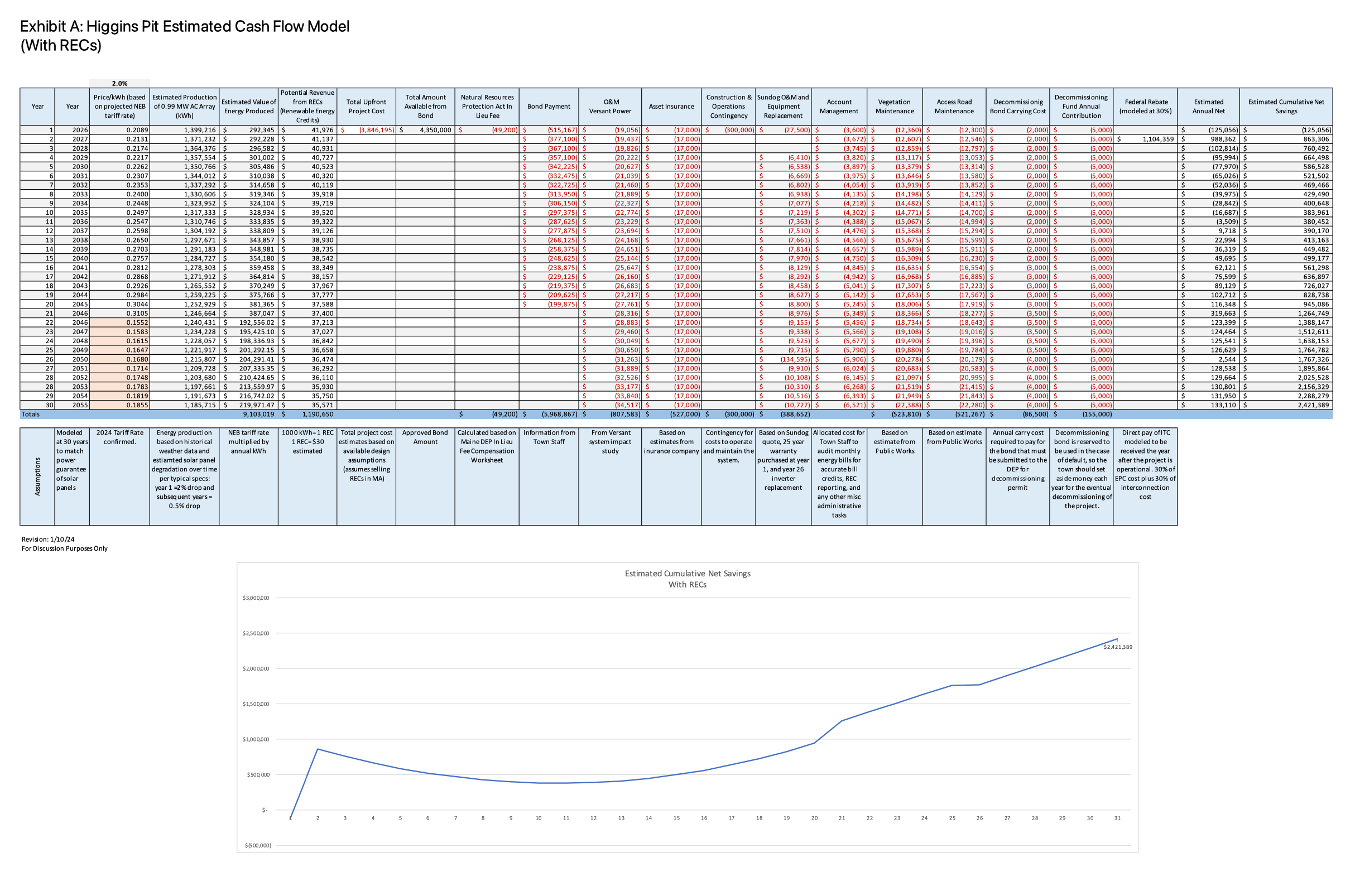This screenshot has height=896, width=1355.
Task: Select the Approved Bond Amount assumption cell
Action: pyautogui.click(x=425, y=437)
